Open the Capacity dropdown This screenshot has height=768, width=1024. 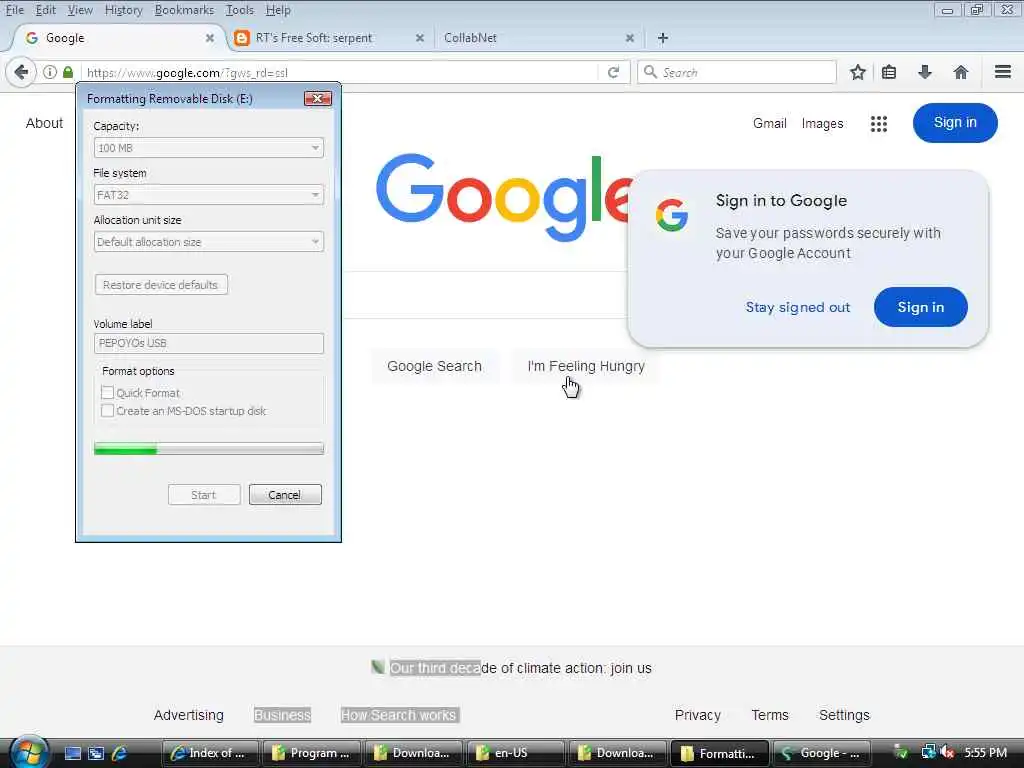[x=208, y=148]
